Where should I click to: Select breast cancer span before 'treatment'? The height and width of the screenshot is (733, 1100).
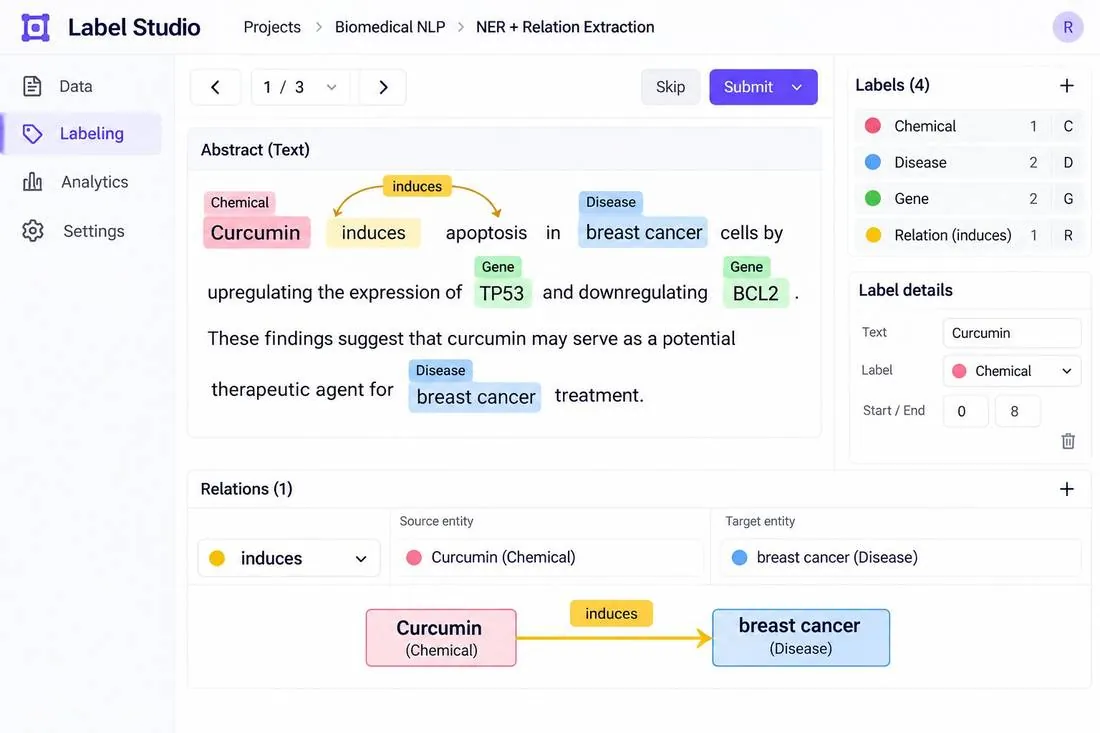[475, 396]
